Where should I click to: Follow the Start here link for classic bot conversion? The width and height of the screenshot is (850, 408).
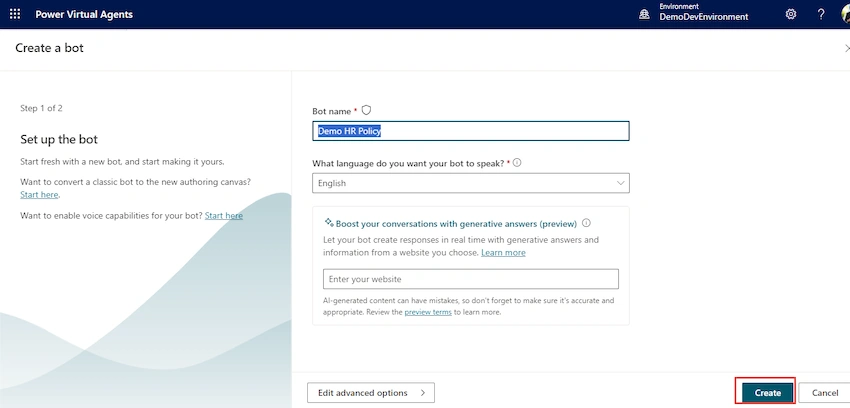39,195
